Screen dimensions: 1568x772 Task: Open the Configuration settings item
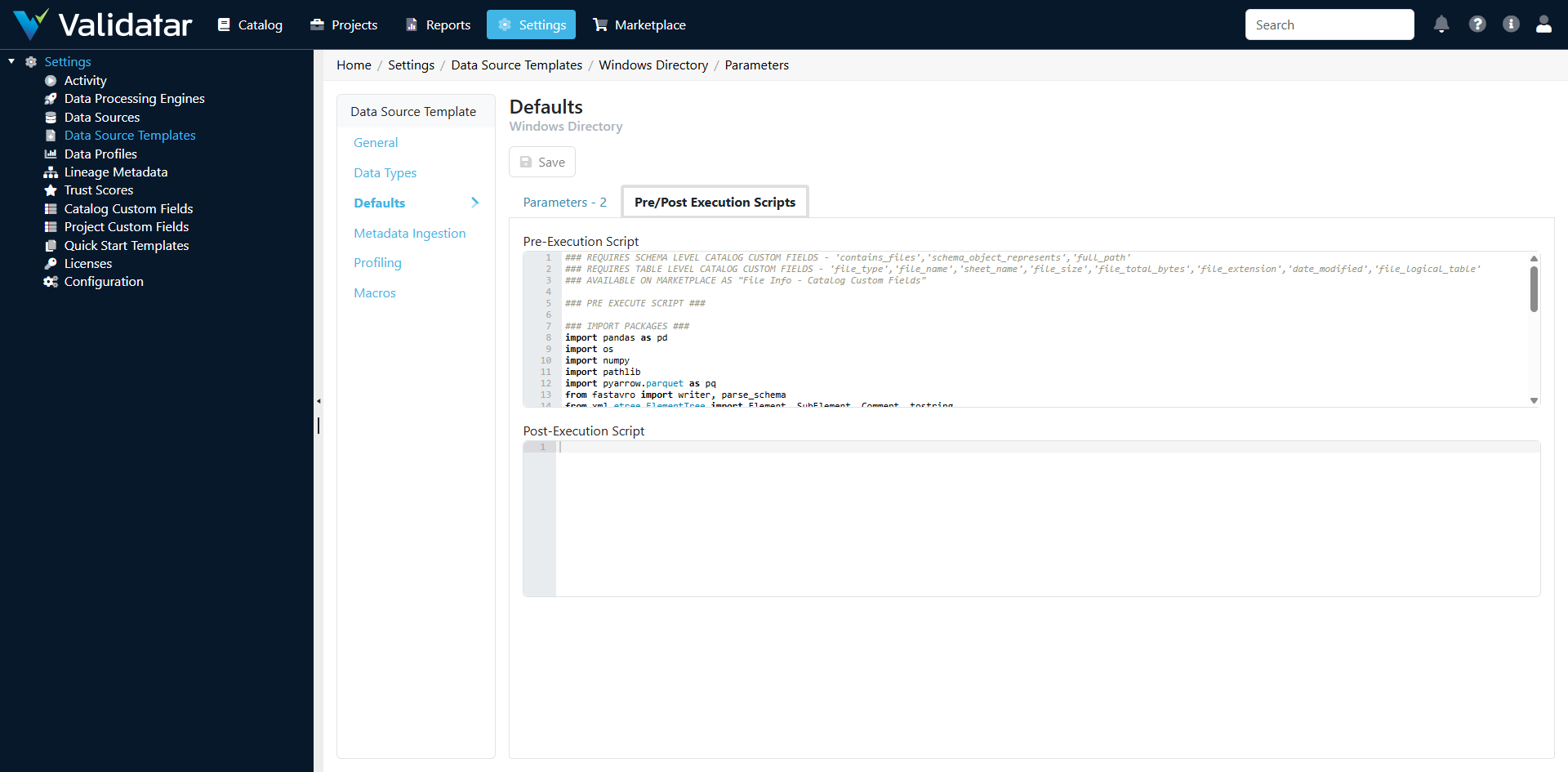104,281
